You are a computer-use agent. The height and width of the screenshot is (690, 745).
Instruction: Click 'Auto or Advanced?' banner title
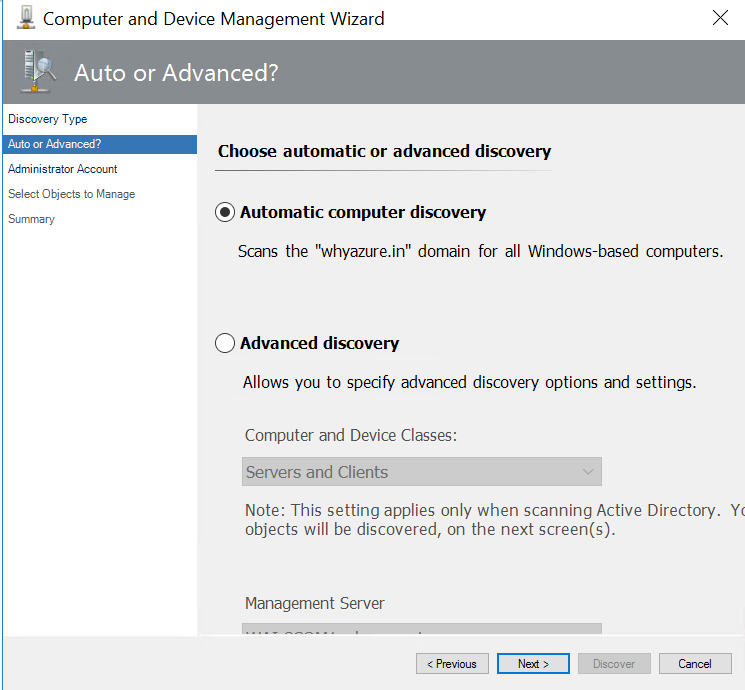tap(176, 73)
